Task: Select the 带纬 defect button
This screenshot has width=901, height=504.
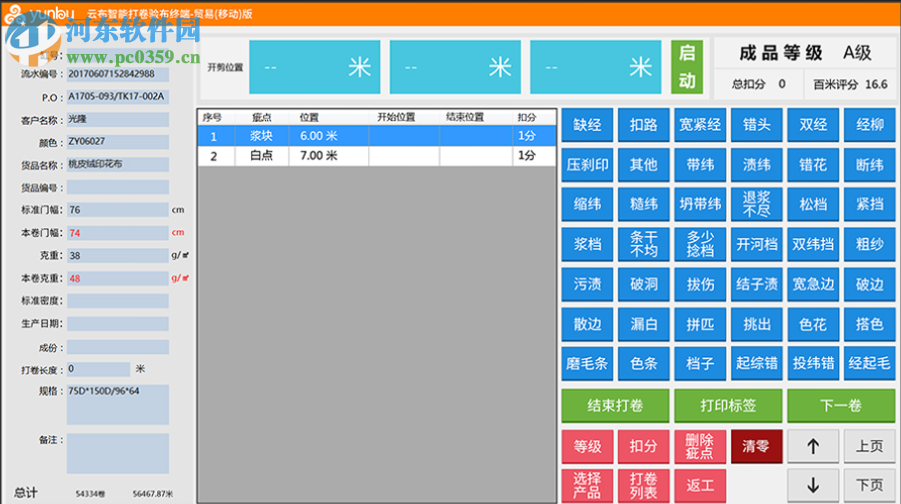Action: (x=700, y=165)
